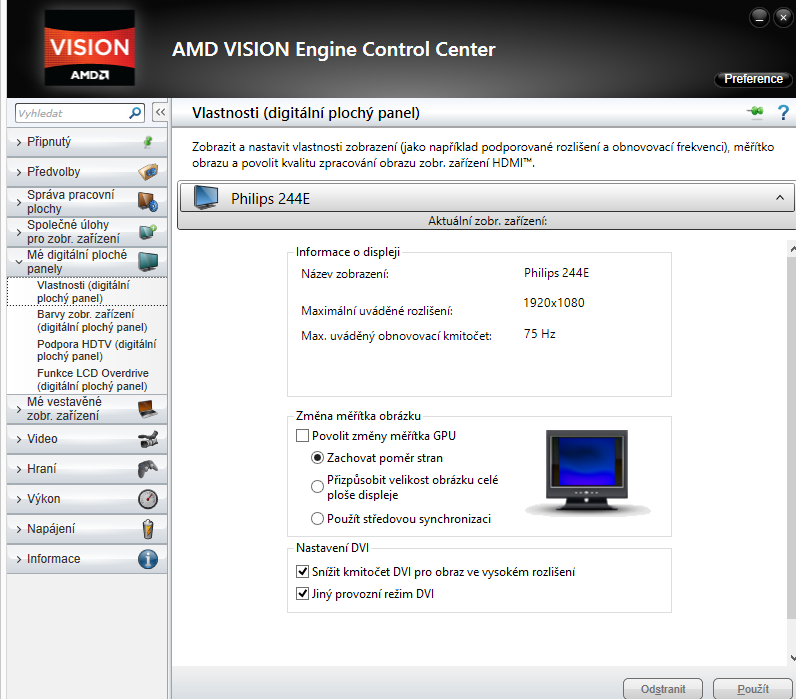
Task: Click the Preference button
Action: [x=753, y=79]
